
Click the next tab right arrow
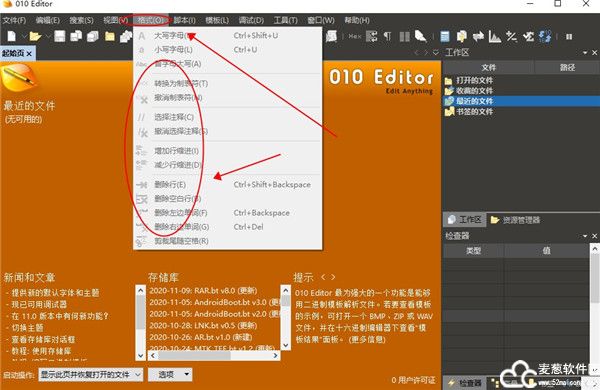(x=426, y=52)
